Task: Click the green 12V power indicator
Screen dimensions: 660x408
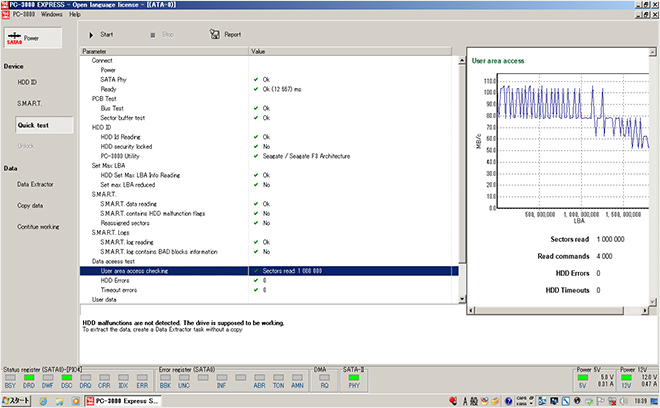Action: click(626, 377)
